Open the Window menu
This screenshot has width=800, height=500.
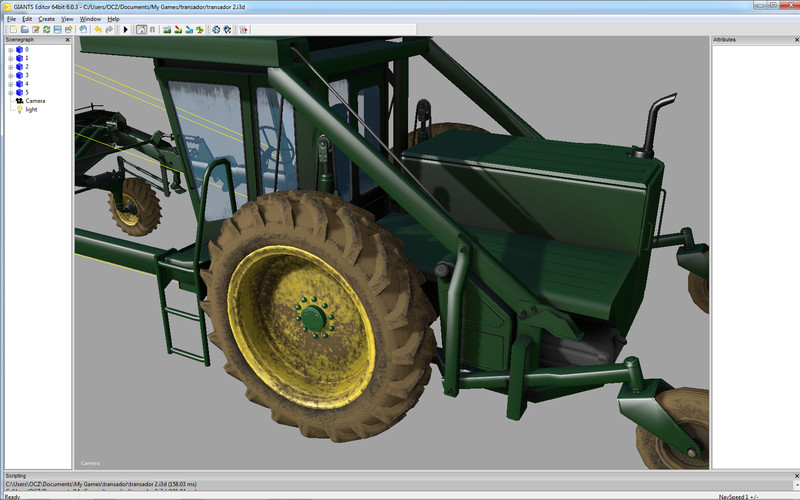point(89,19)
